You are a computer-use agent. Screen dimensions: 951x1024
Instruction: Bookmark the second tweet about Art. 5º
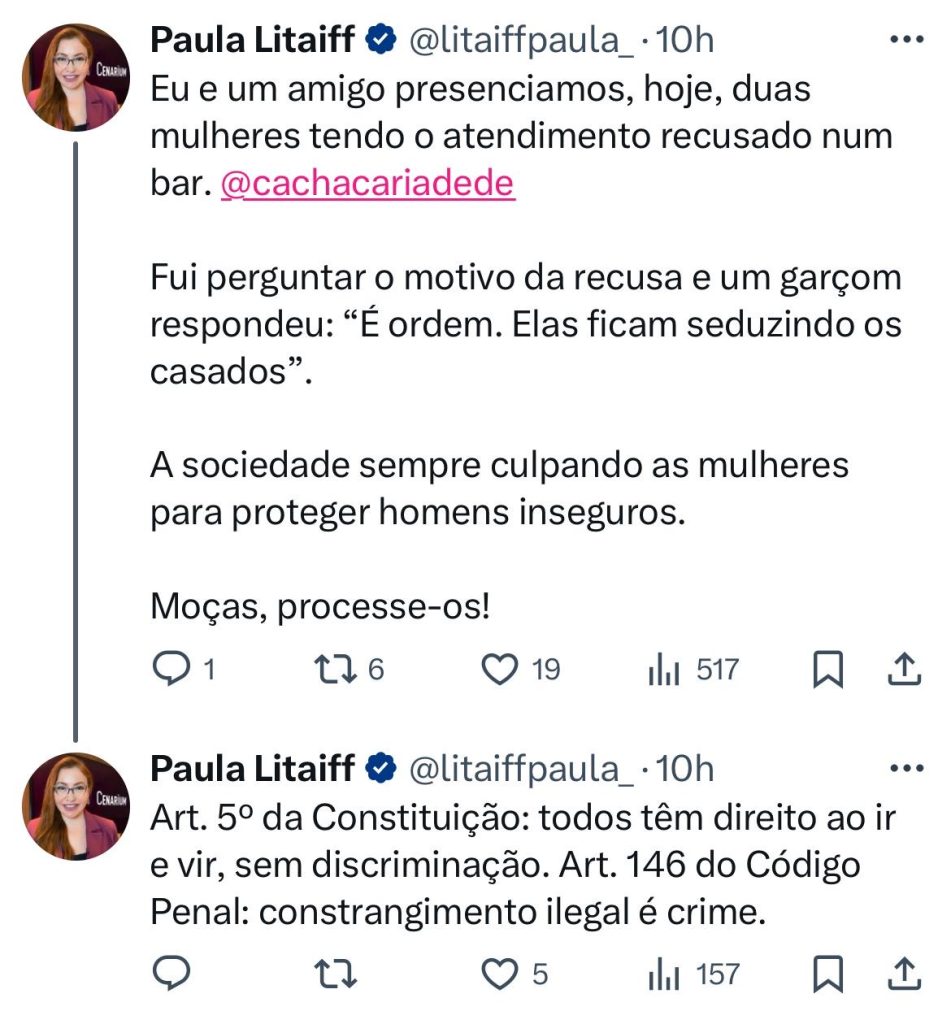click(826, 972)
